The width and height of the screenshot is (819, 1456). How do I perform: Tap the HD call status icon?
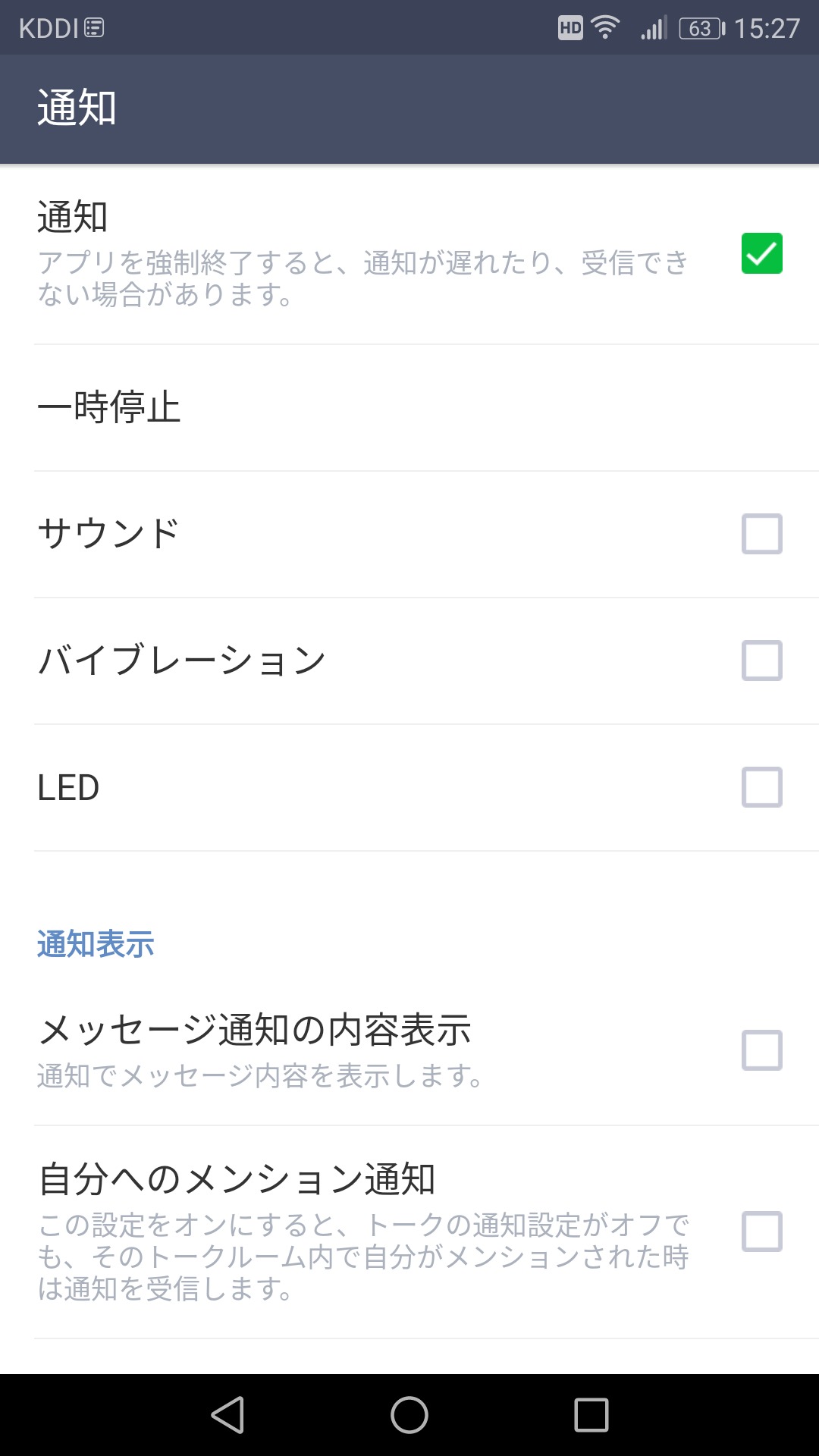(x=570, y=29)
